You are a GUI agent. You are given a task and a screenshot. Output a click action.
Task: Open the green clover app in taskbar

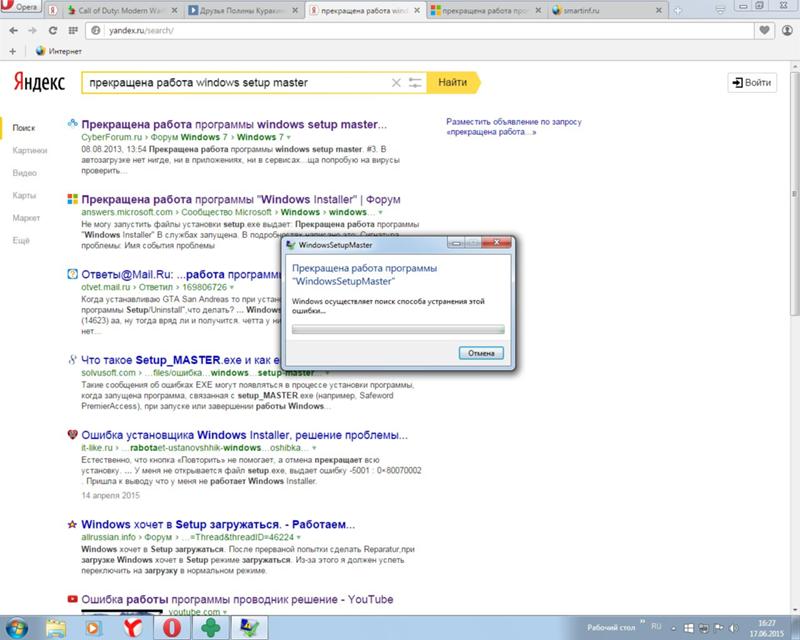tap(210, 628)
